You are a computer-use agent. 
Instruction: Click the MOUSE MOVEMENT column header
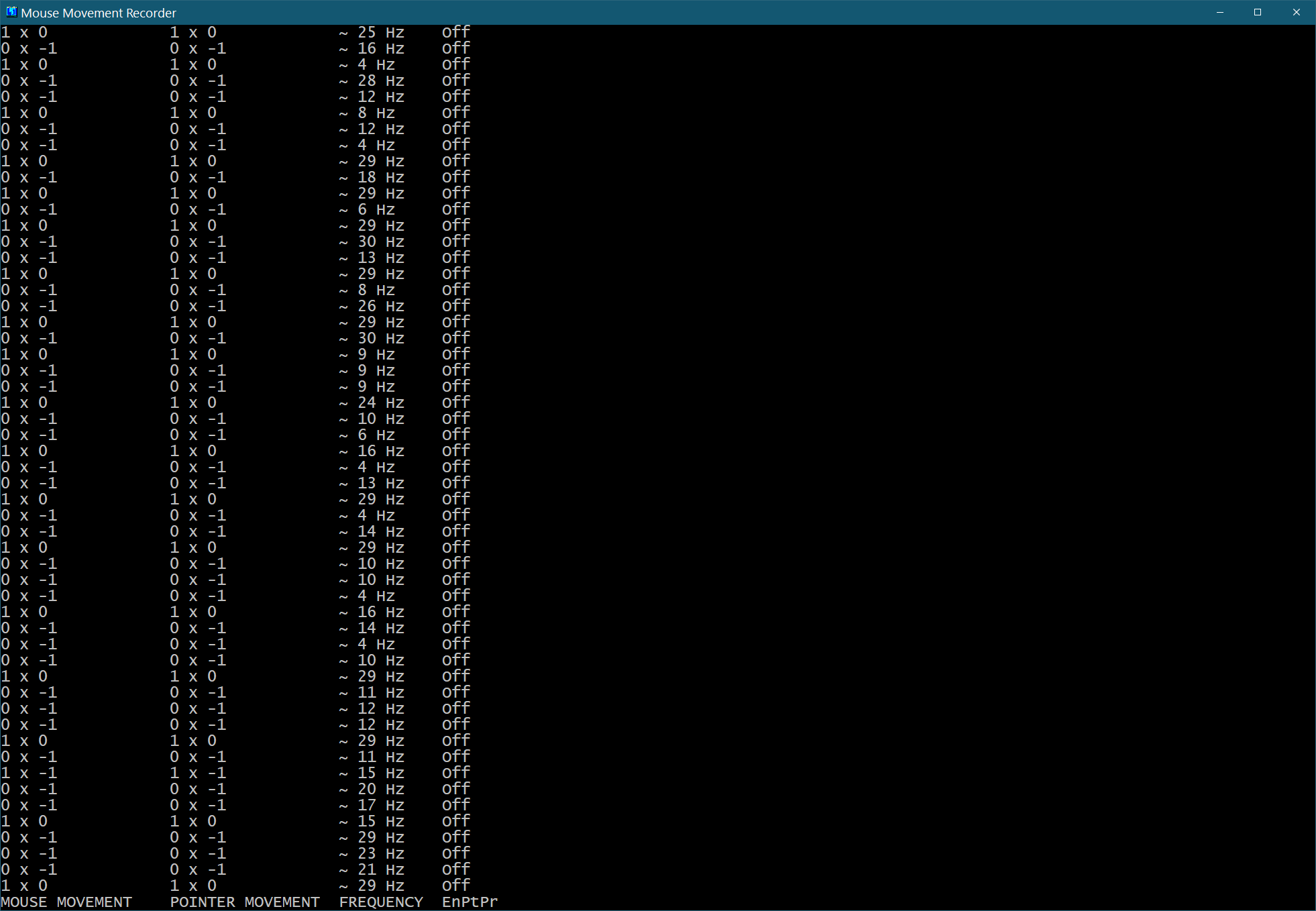click(x=66, y=902)
